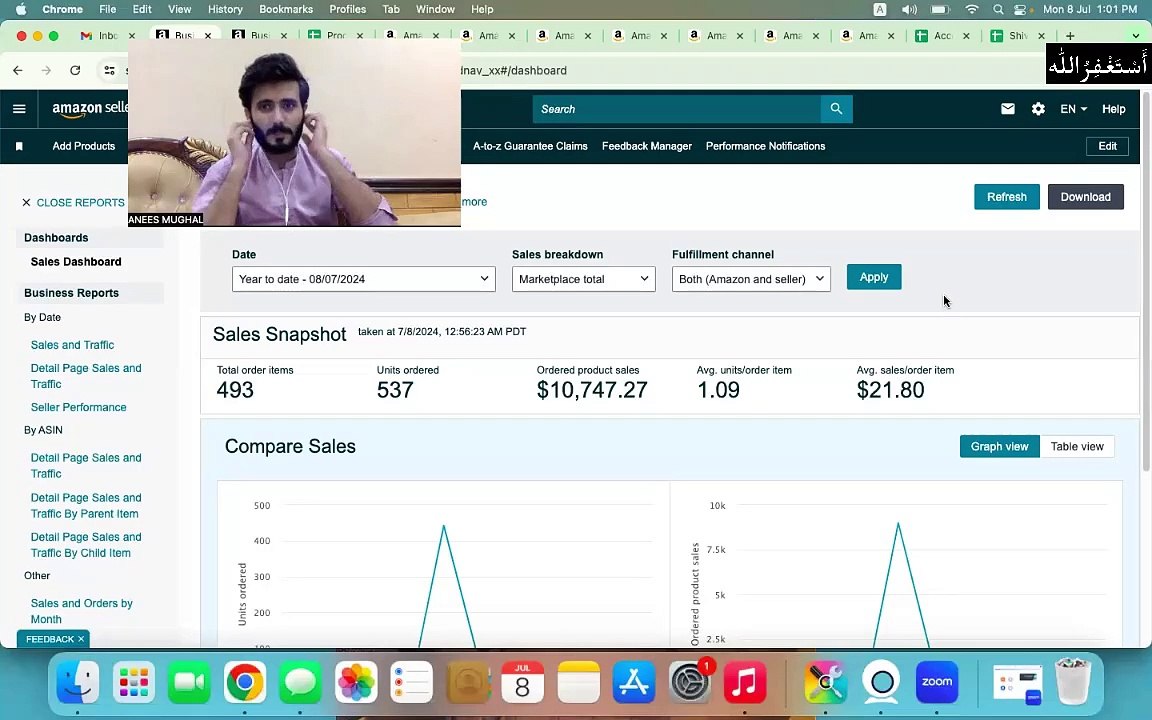Open Detail Page Sales and Traffic By Child Item
Image resolution: width=1152 pixels, height=720 pixels.
coord(86,545)
